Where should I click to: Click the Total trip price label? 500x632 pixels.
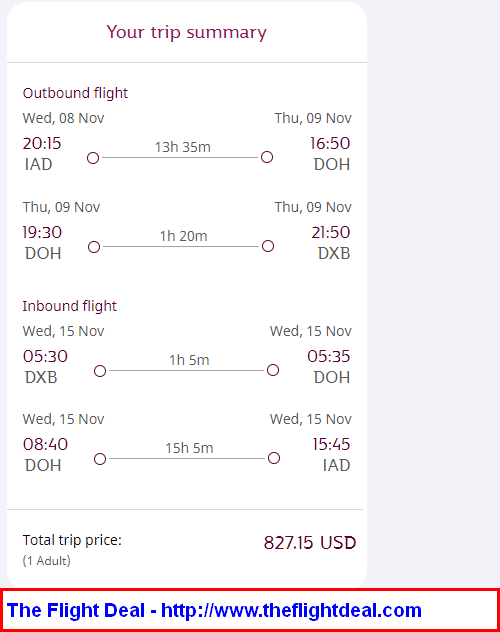click(72, 540)
